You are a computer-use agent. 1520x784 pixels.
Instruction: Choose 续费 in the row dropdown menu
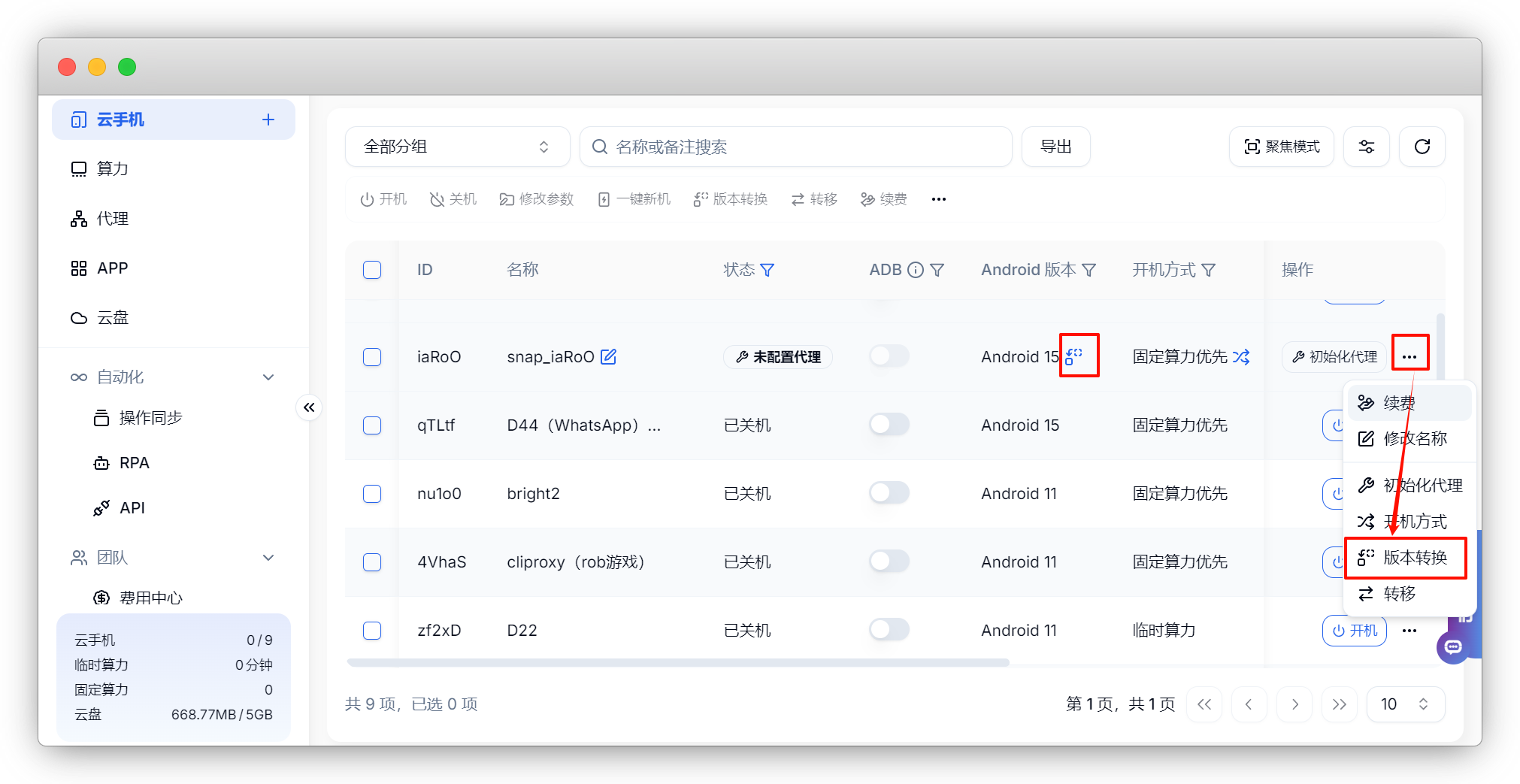point(1409,403)
